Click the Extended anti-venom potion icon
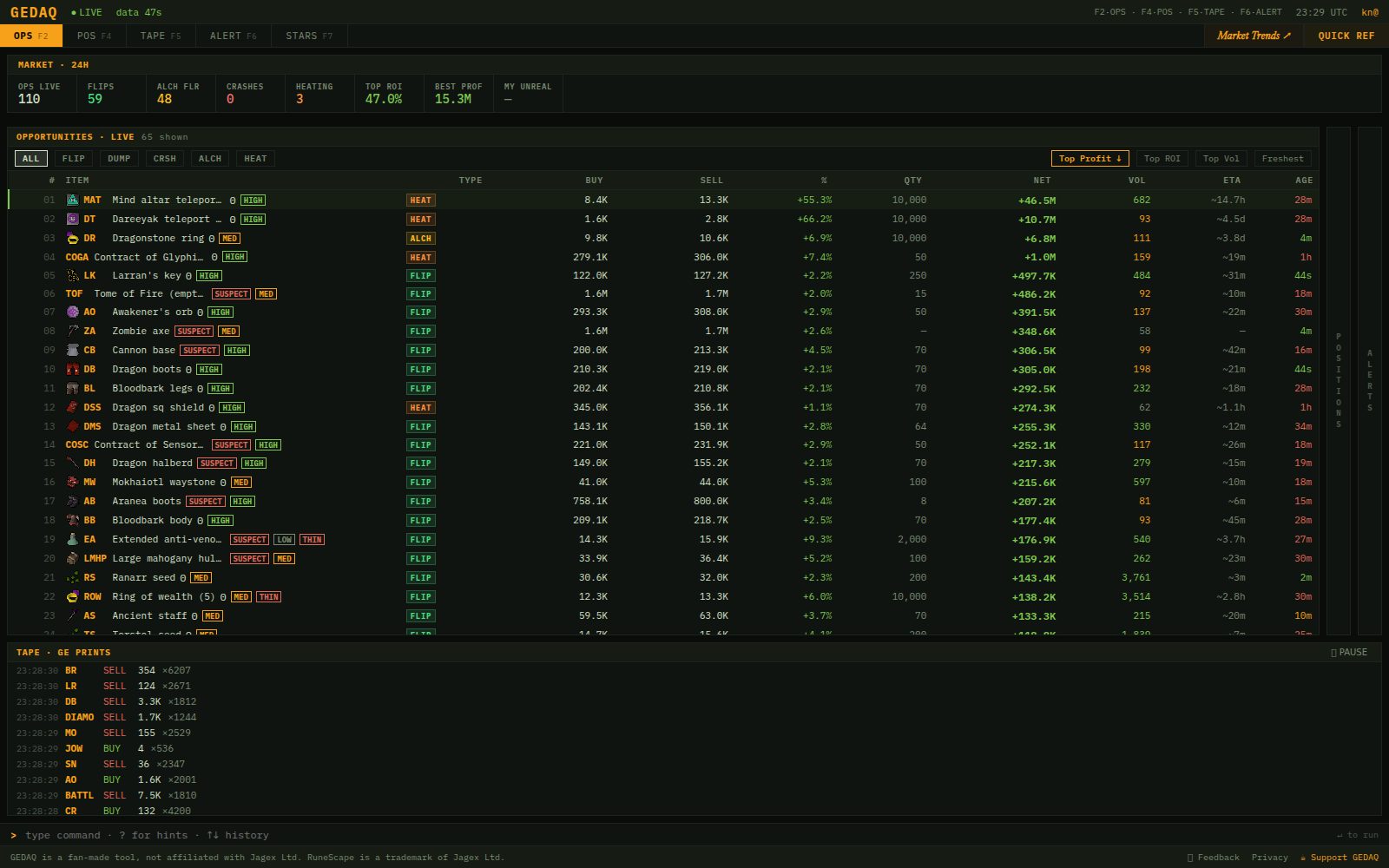 point(73,539)
